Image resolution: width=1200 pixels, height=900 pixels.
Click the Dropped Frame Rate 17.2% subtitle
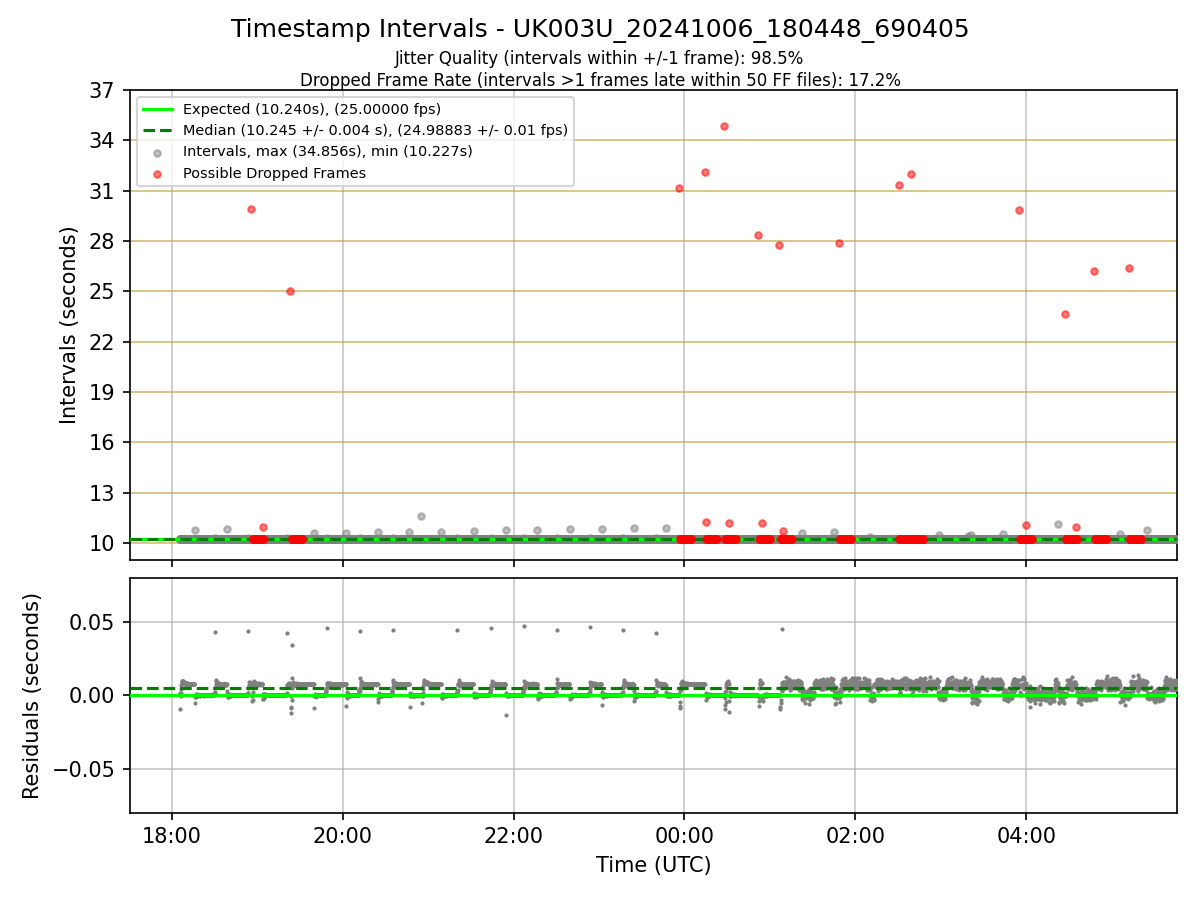click(x=600, y=80)
